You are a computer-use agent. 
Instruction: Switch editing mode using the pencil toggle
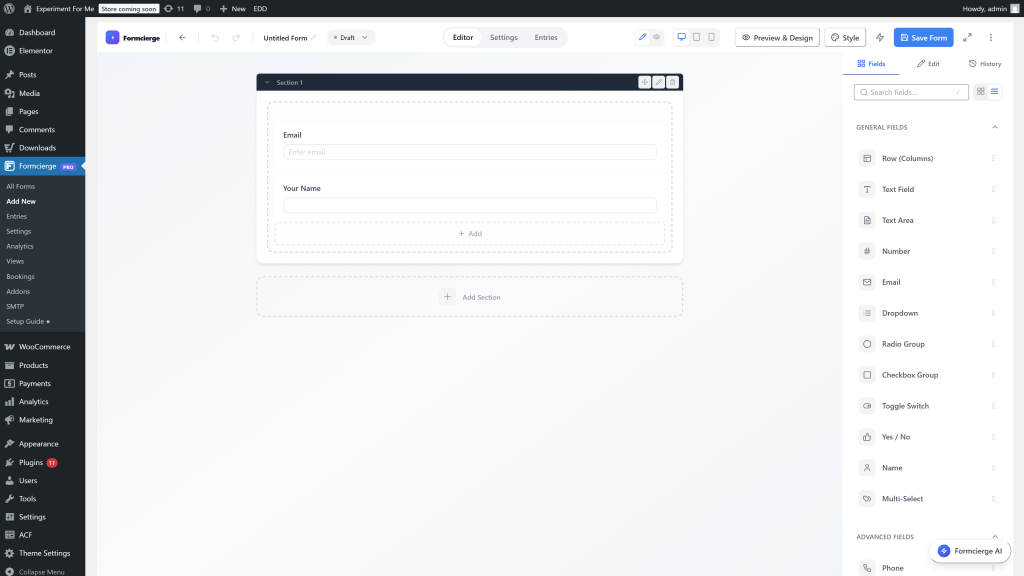click(x=642, y=37)
